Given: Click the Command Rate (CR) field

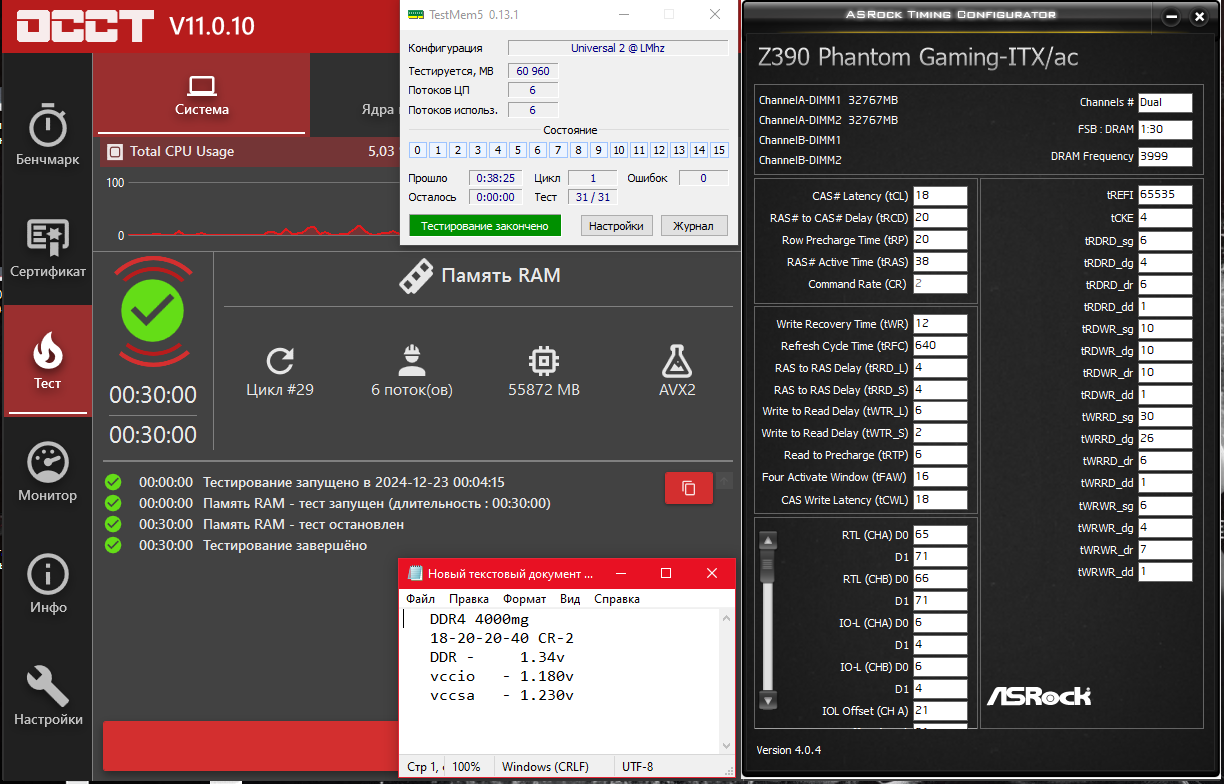Looking at the screenshot, I should [x=939, y=284].
